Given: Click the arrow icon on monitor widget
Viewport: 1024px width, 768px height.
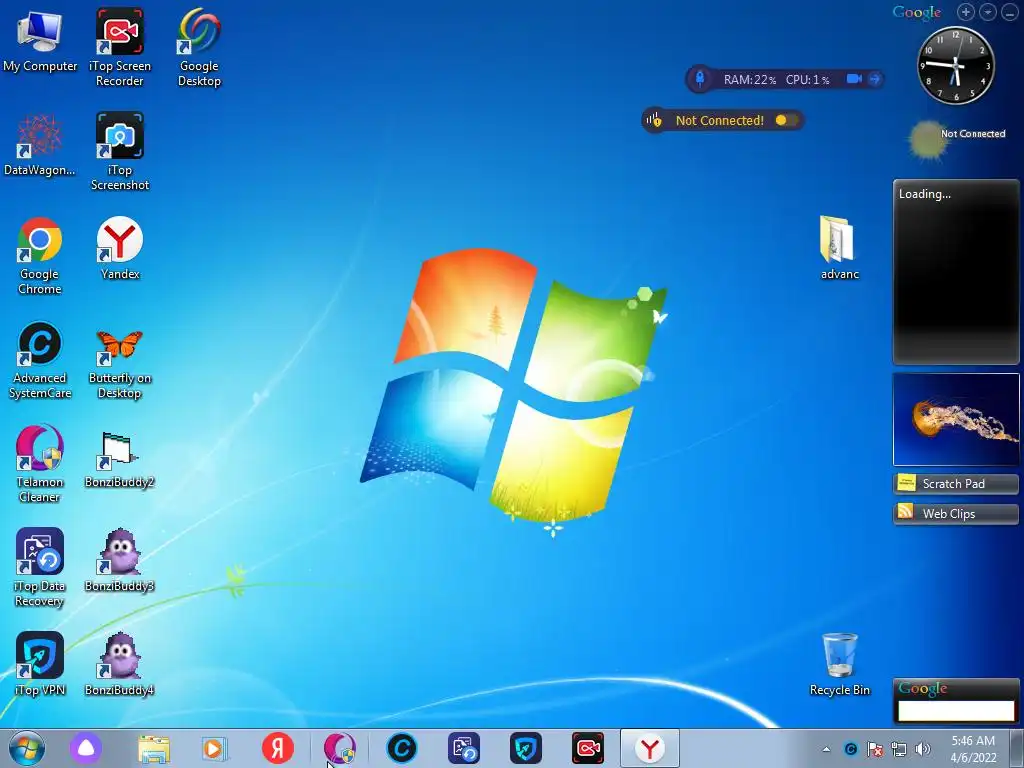Looking at the screenshot, I should coord(874,79).
